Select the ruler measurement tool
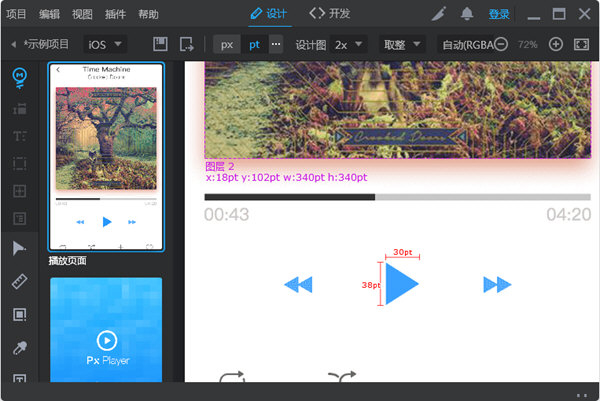The image size is (600, 401). tap(19, 283)
